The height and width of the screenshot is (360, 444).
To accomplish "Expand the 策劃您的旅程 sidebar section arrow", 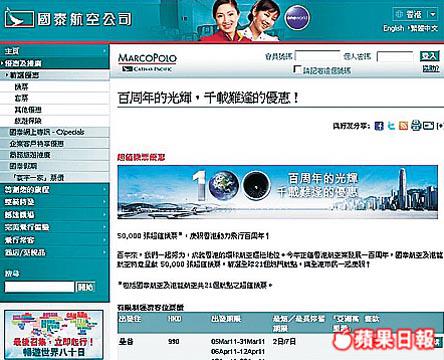I will [x=105, y=190].
